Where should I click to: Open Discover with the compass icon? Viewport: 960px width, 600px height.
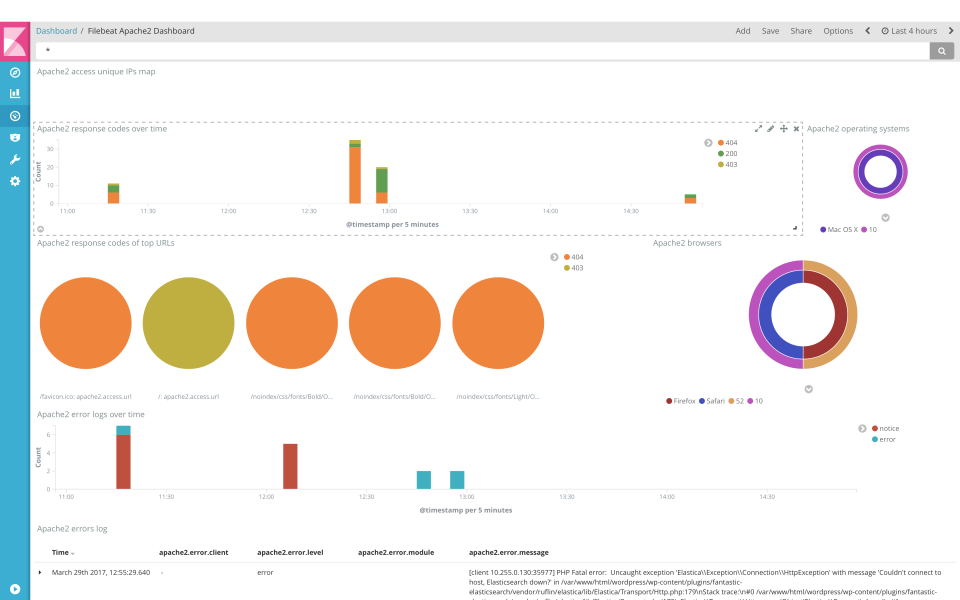pyautogui.click(x=14, y=72)
